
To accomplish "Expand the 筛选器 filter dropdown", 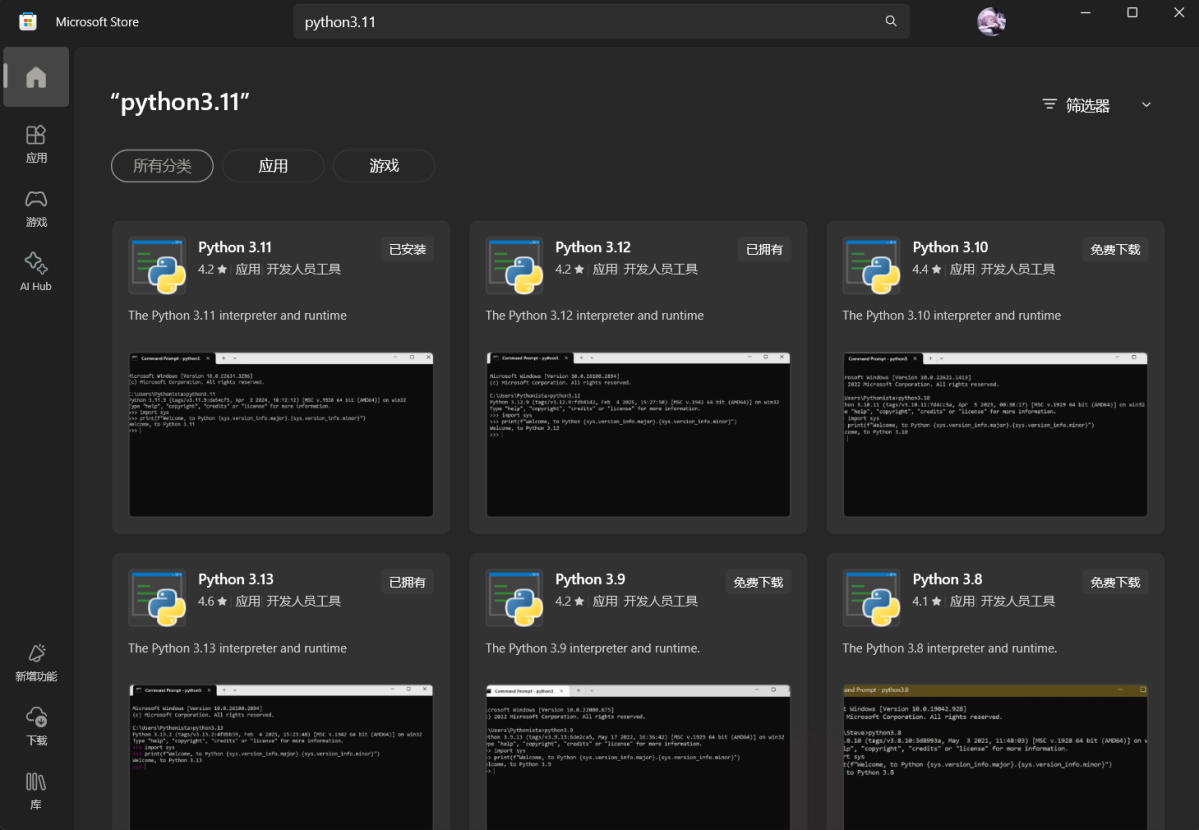I will pyautogui.click(x=1096, y=105).
